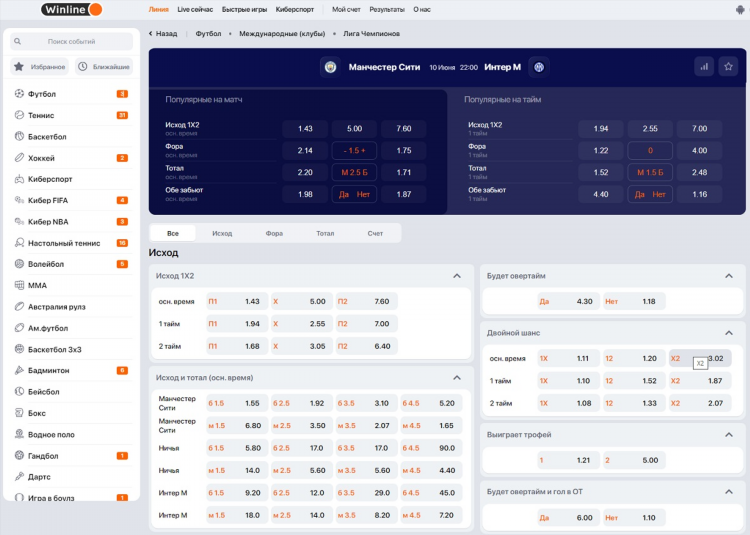Select Интер М м 1.5 odds 18.0

[x=237, y=515]
